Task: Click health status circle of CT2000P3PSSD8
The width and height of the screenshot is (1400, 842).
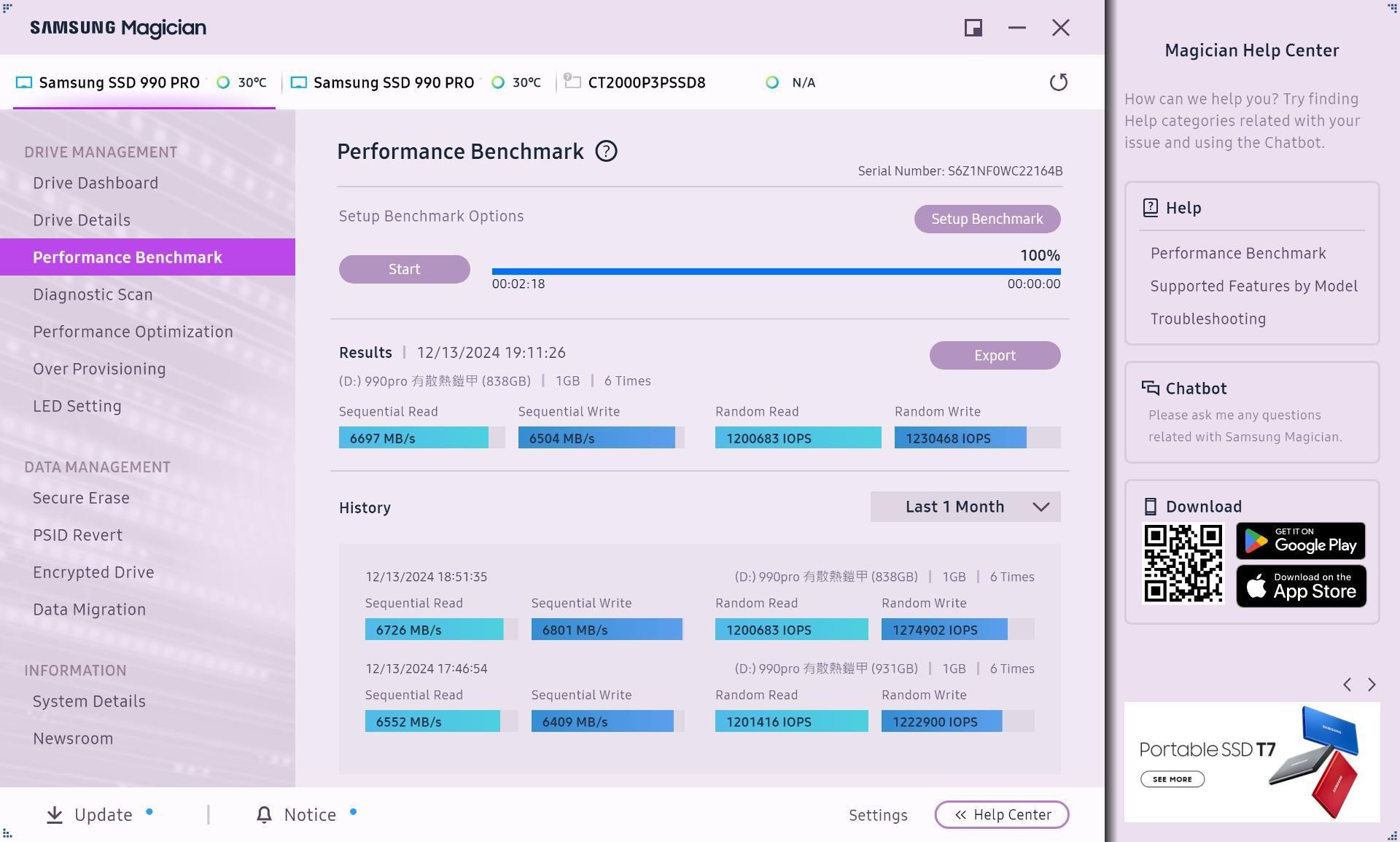Action: coord(771,82)
